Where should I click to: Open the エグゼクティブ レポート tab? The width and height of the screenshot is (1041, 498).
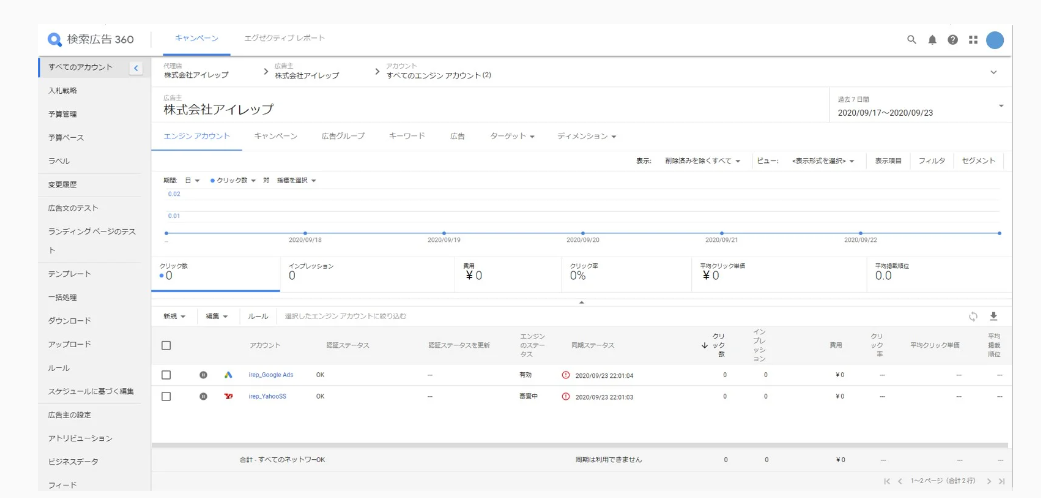coord(284,38)
